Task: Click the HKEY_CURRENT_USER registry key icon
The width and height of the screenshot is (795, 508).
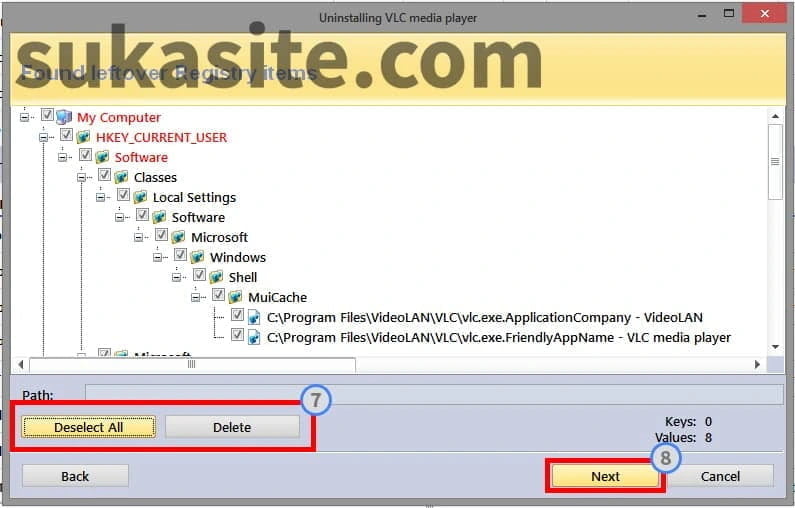Action: click(83, 137)
